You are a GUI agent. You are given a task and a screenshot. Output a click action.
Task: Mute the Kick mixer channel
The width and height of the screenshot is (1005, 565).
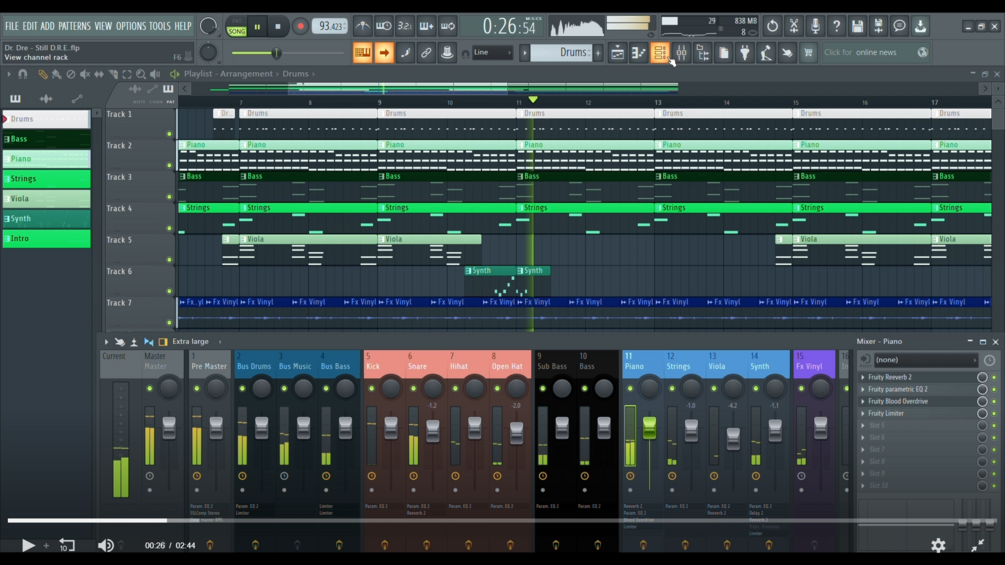372,388
